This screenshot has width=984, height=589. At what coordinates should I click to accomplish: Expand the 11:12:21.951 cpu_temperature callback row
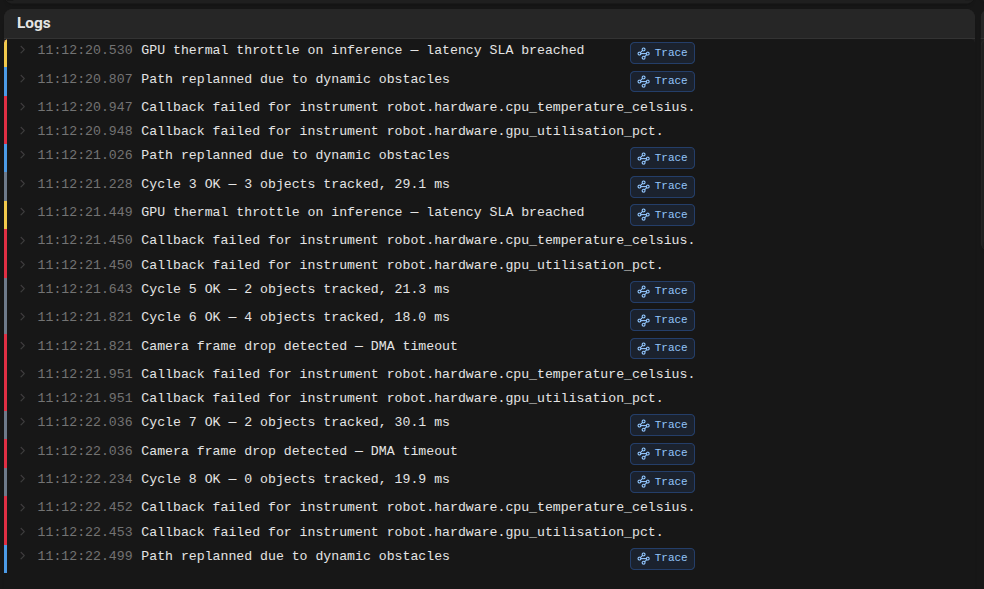(x=23, y=373)
